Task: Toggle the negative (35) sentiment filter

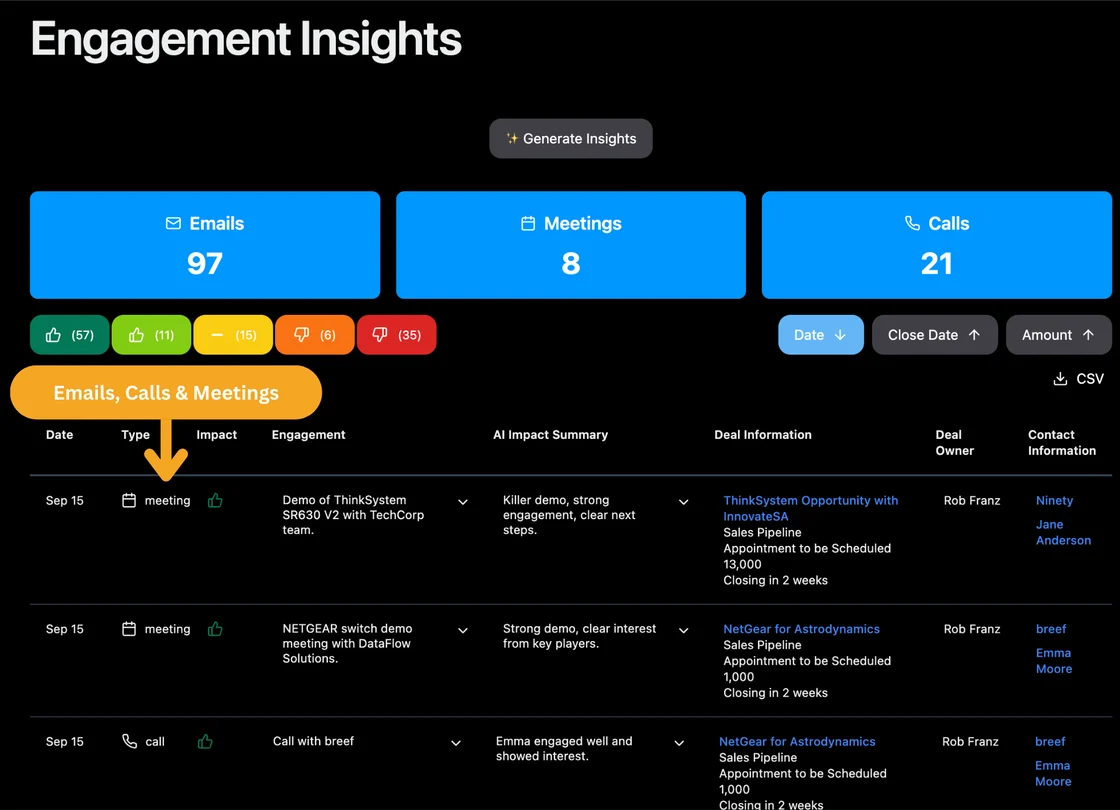Action: coord(396,335)
